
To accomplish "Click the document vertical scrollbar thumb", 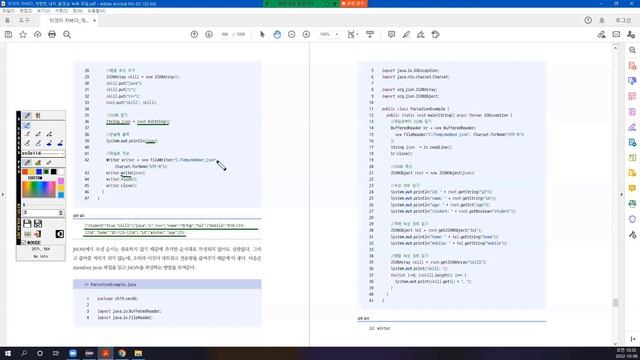I will coord(616,302).
